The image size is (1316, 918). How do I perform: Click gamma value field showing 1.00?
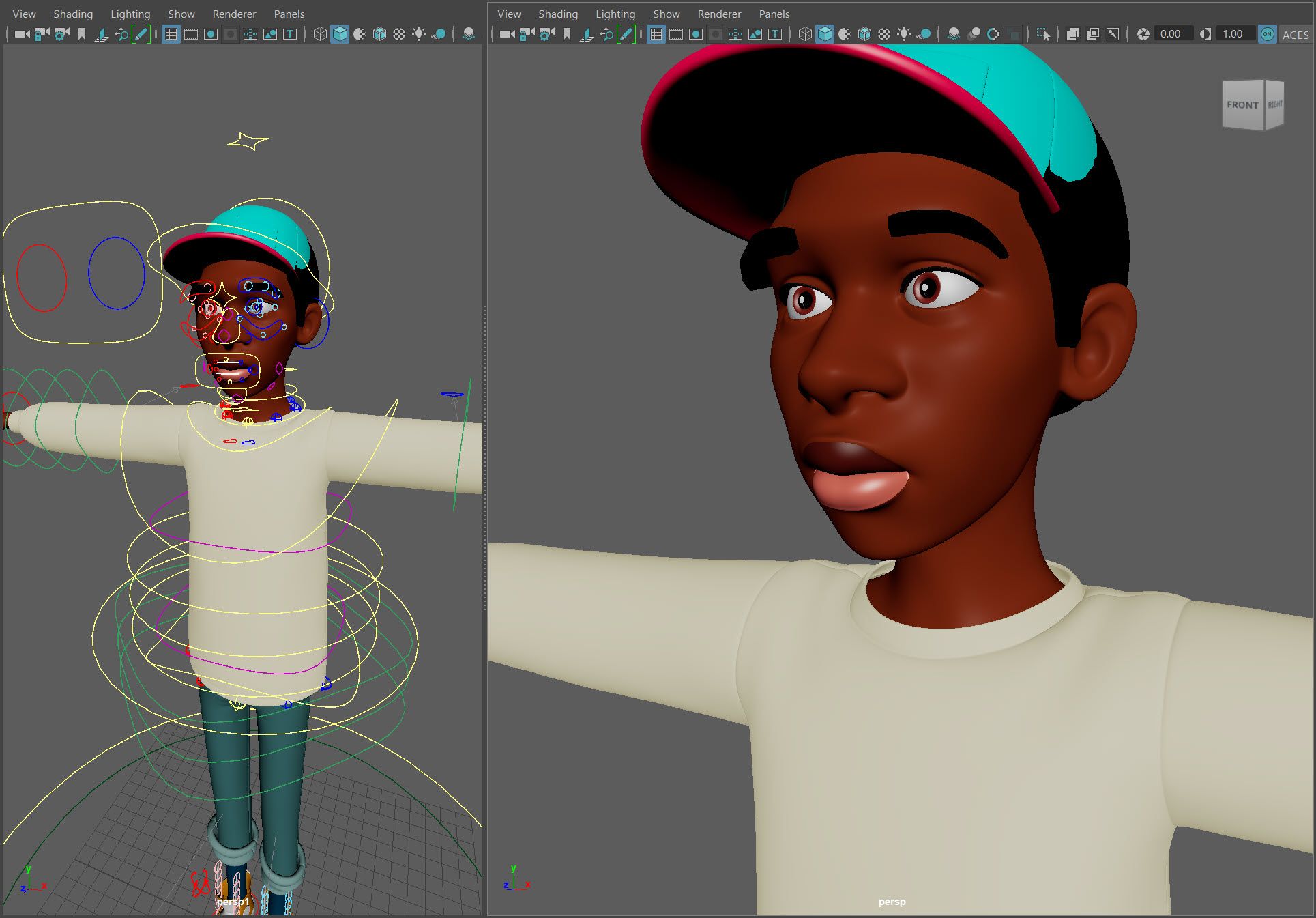1235,34
